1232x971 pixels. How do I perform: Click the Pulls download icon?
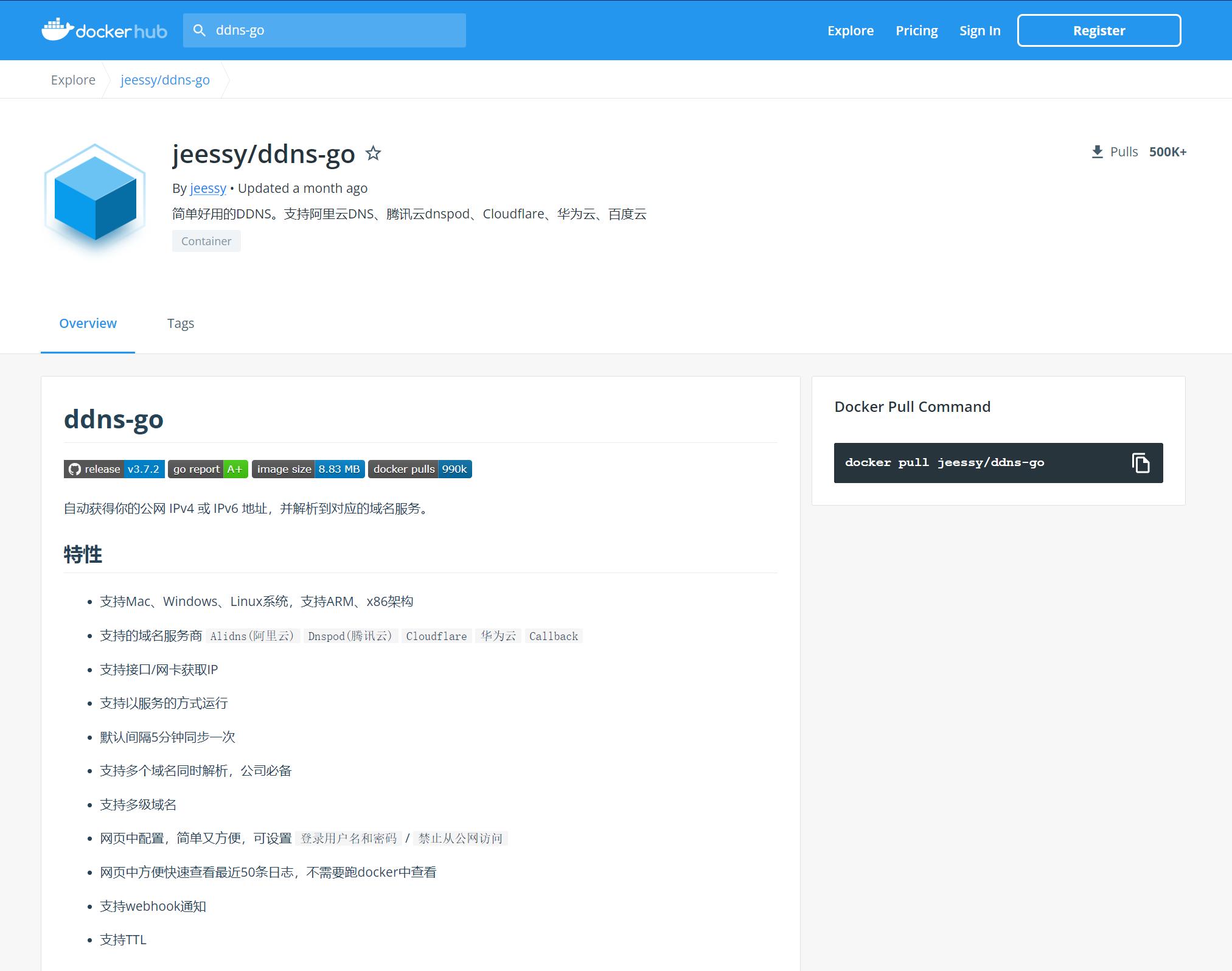click(1097, 151)
